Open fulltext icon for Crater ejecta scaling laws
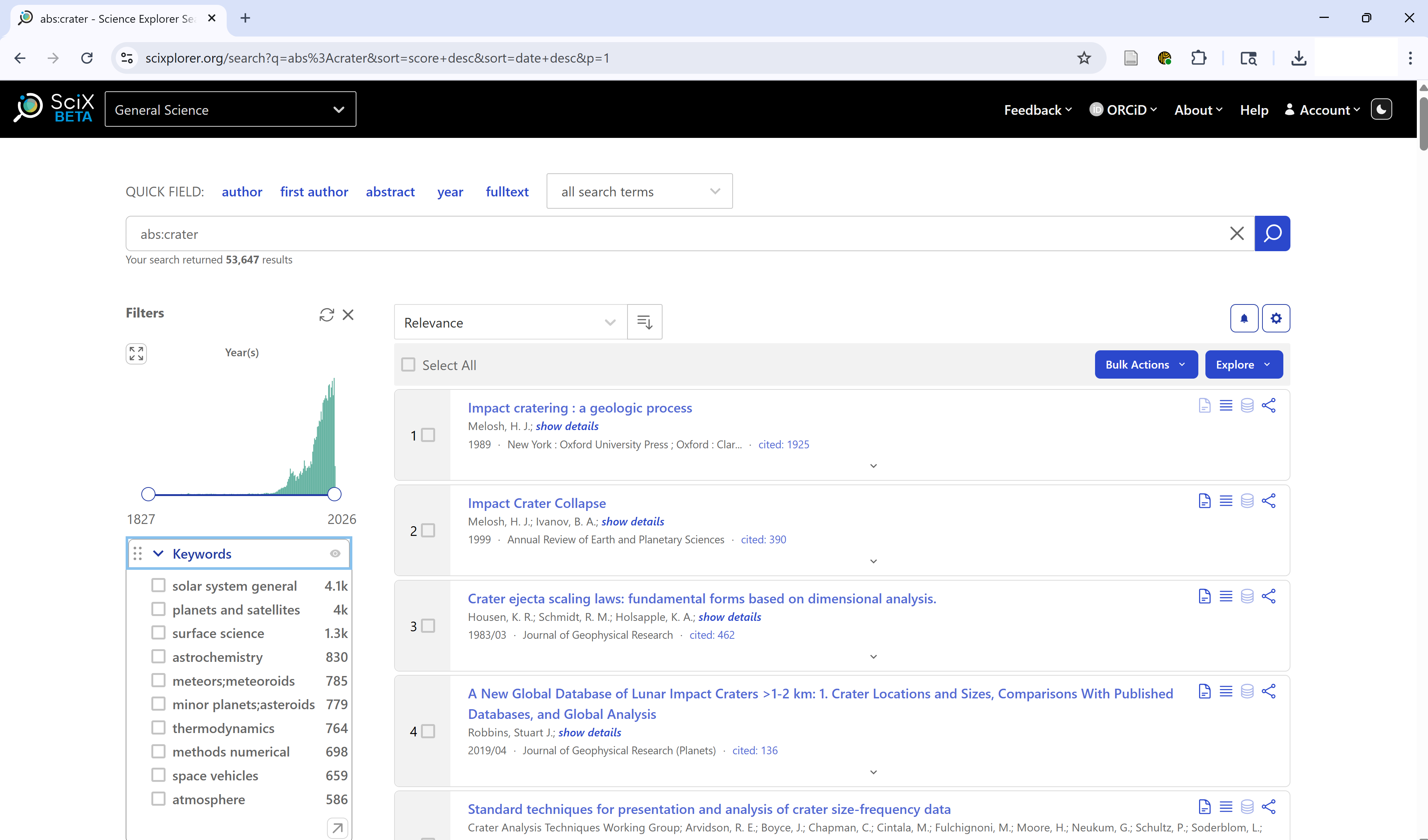The height and width of the screenshot is (840, 1428). coord(1204,596)
